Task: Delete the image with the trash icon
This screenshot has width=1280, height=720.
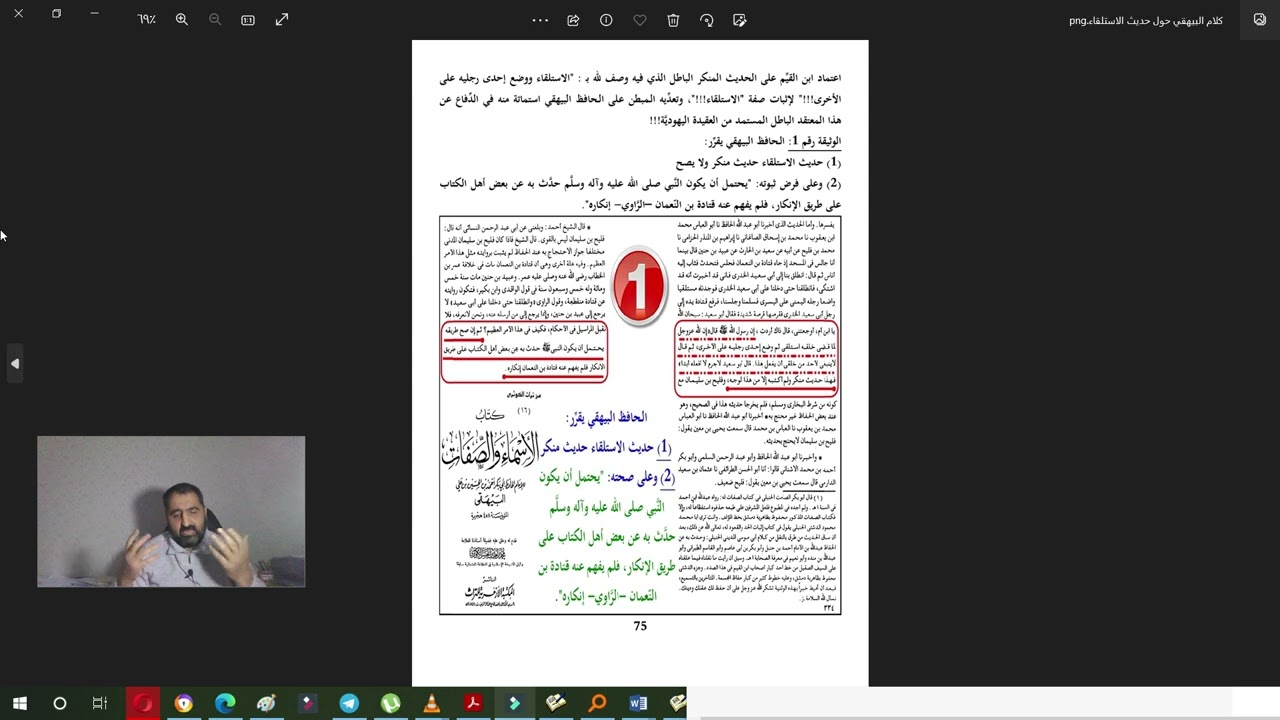Action: (673, 20)
